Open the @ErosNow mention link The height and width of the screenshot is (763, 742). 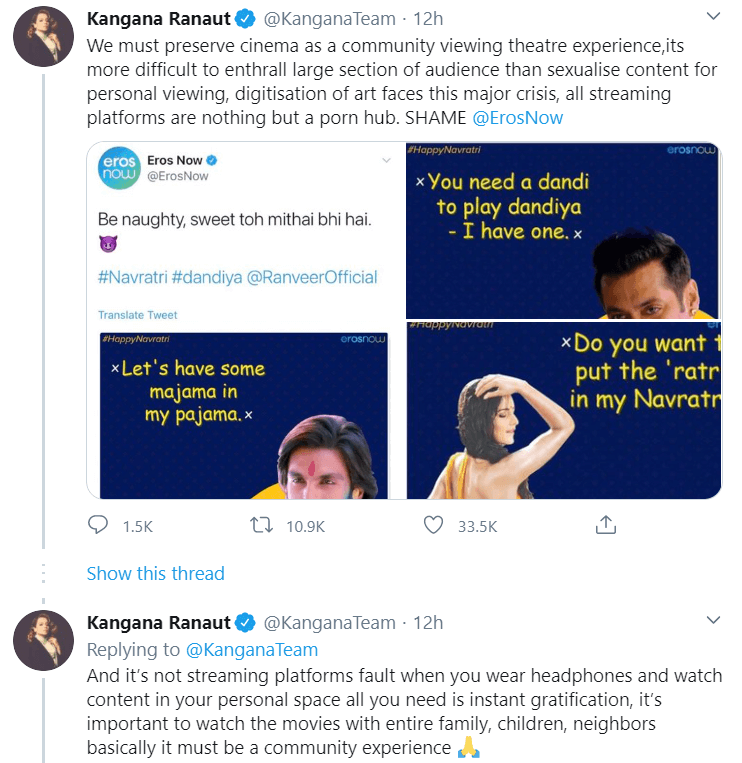click(x=517, y=118)
